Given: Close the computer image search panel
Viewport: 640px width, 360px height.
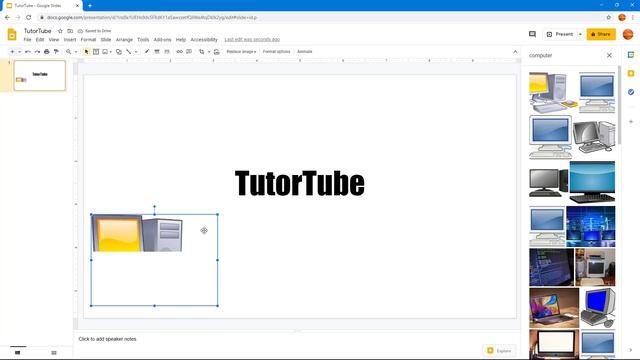Looking at the screenshot, I should 609,55.
